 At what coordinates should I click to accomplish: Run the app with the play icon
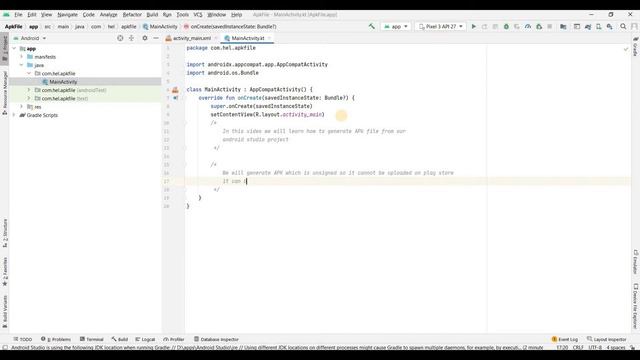(x=473, y=27)
